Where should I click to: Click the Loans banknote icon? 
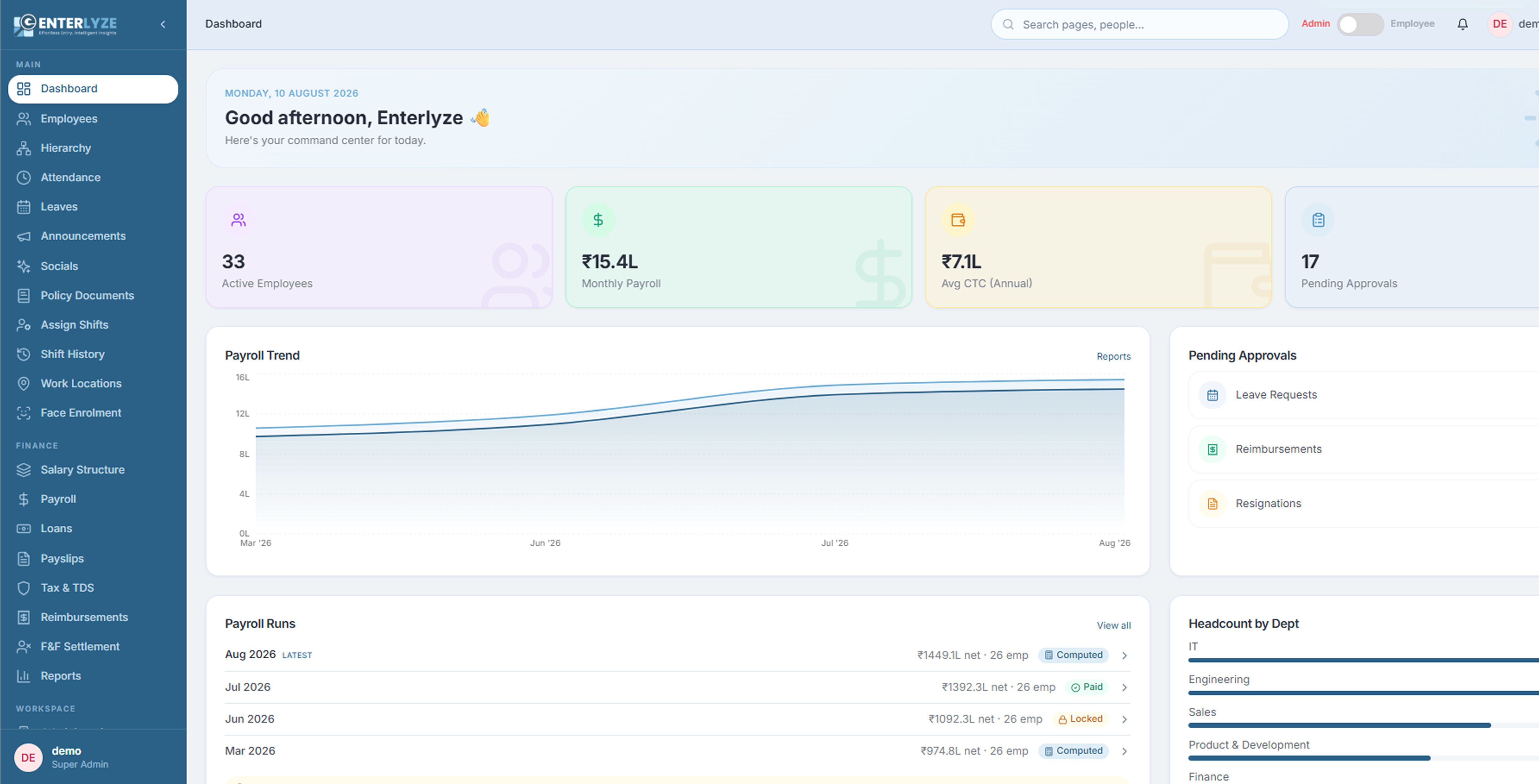point(23,528)
